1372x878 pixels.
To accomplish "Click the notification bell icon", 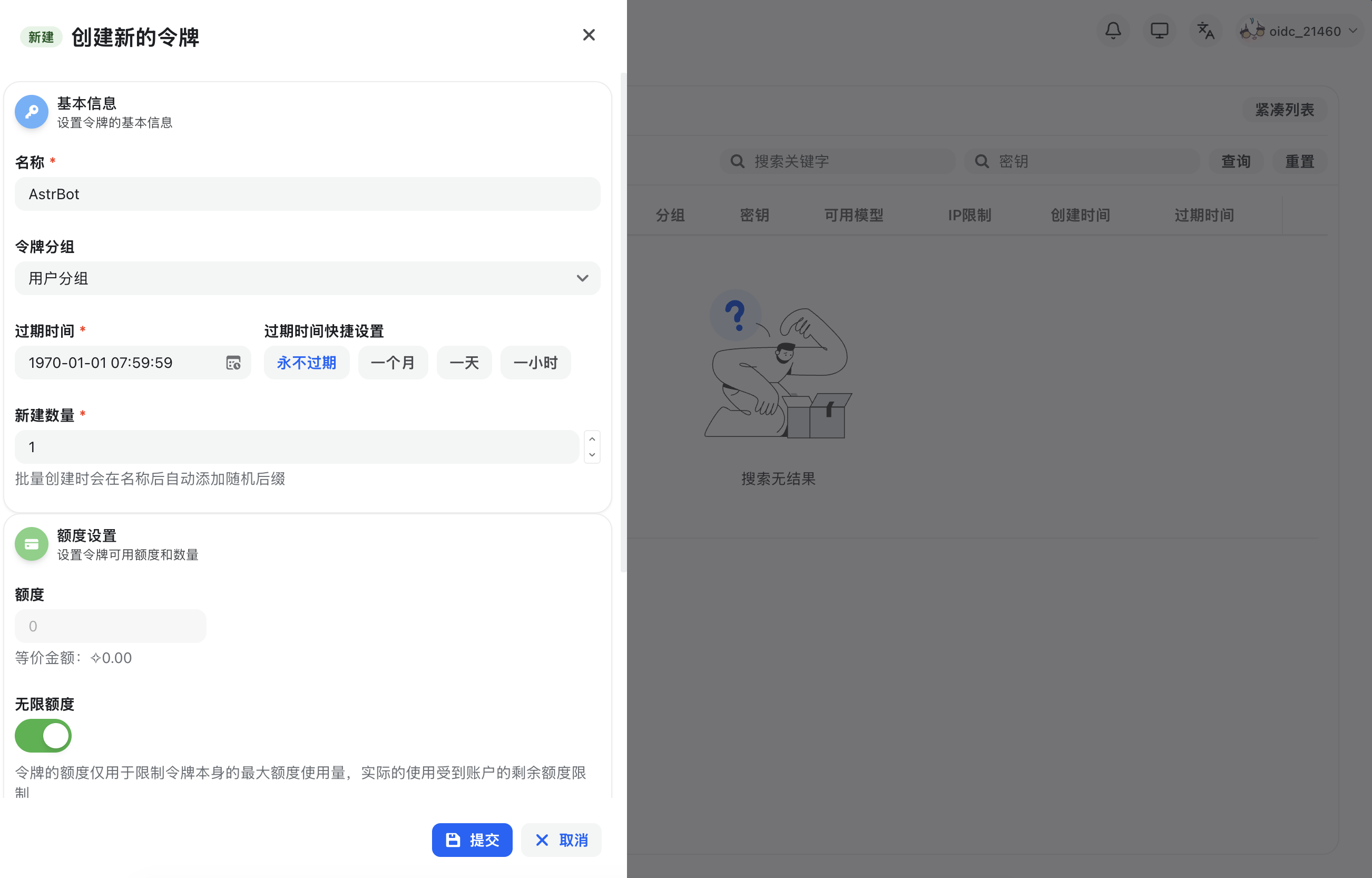I will 1113,31.
